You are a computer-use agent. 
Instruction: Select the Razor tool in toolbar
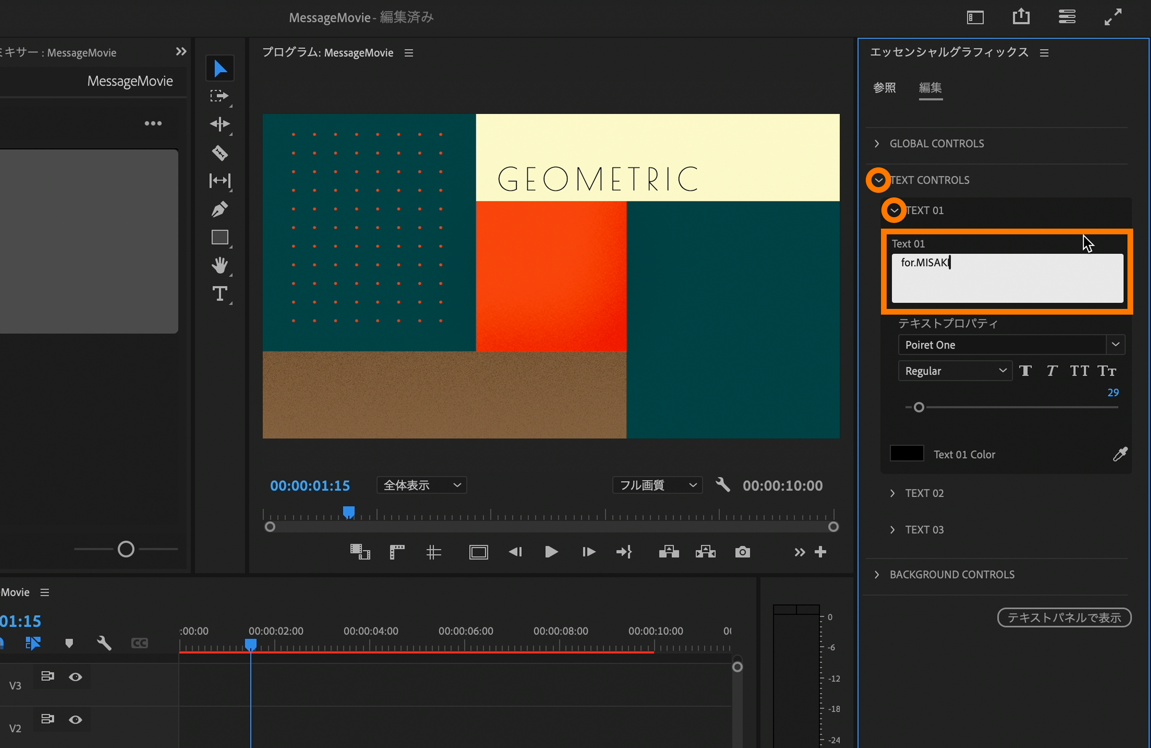pyautogui.click(x=219, y=153)
